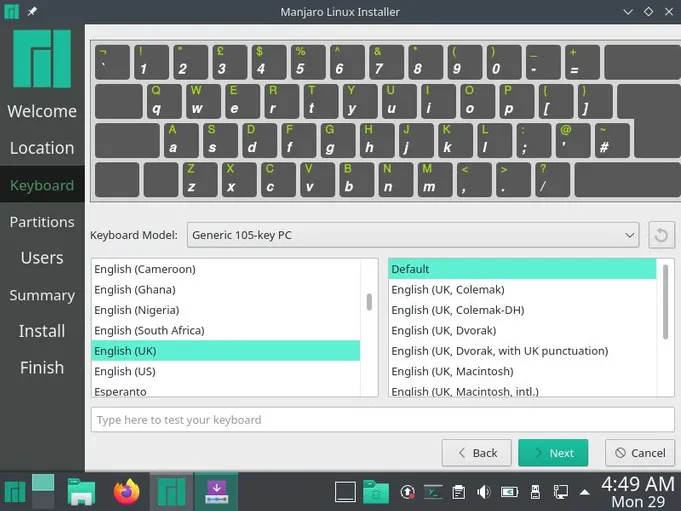
Task: Click the layout list vertical scrollbar
Action: (369, 301)
